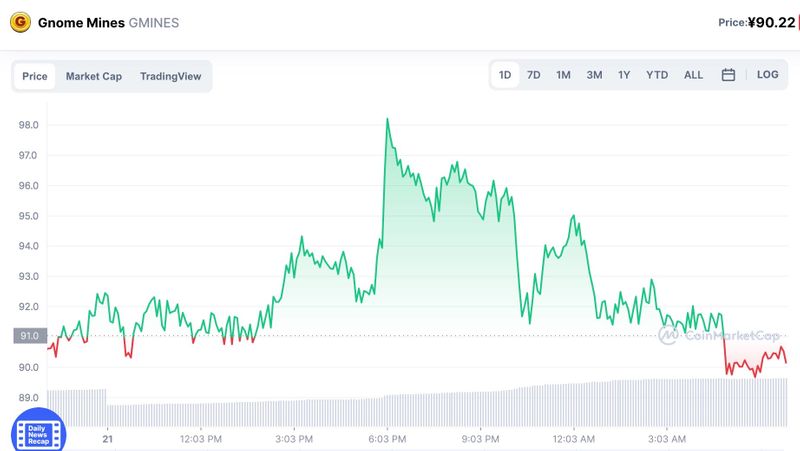800x451 pixels.
Task: Click the CoinMarketCap watermark logo
Action: click(719, 336)
